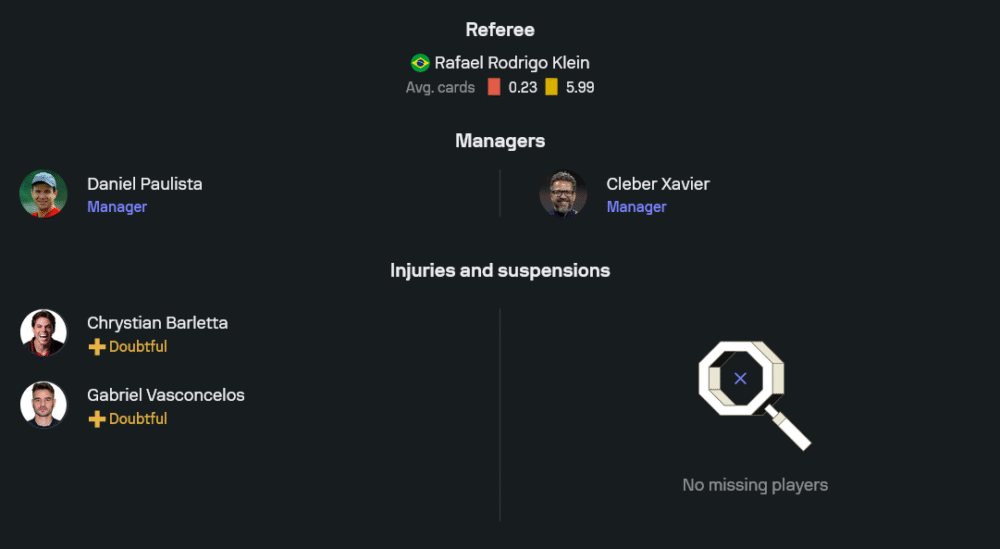1000x549 pixels.
Task: Click the Brazil flag icon beside referee
Action: point(420,63)
